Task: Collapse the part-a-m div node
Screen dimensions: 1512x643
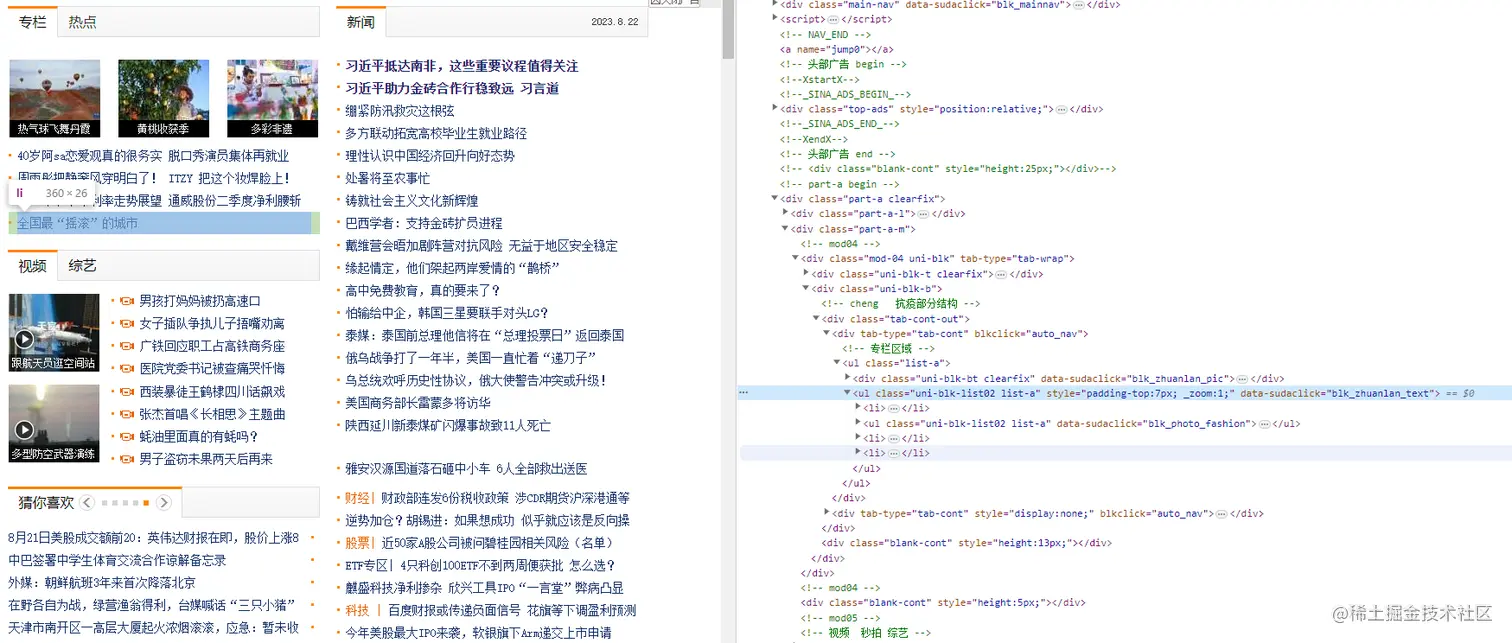Action: (785, 229)
